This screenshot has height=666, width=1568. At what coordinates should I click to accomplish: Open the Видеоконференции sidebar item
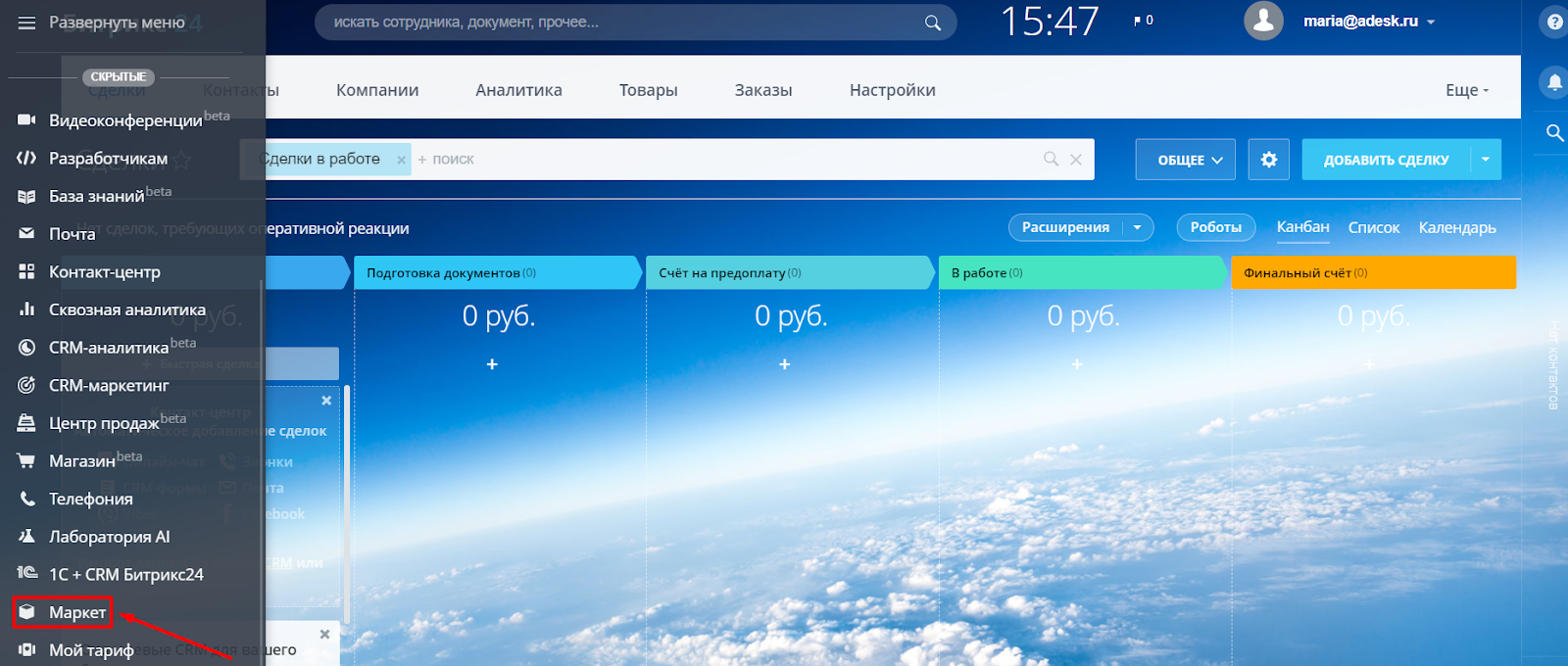(x=123, y=119)
